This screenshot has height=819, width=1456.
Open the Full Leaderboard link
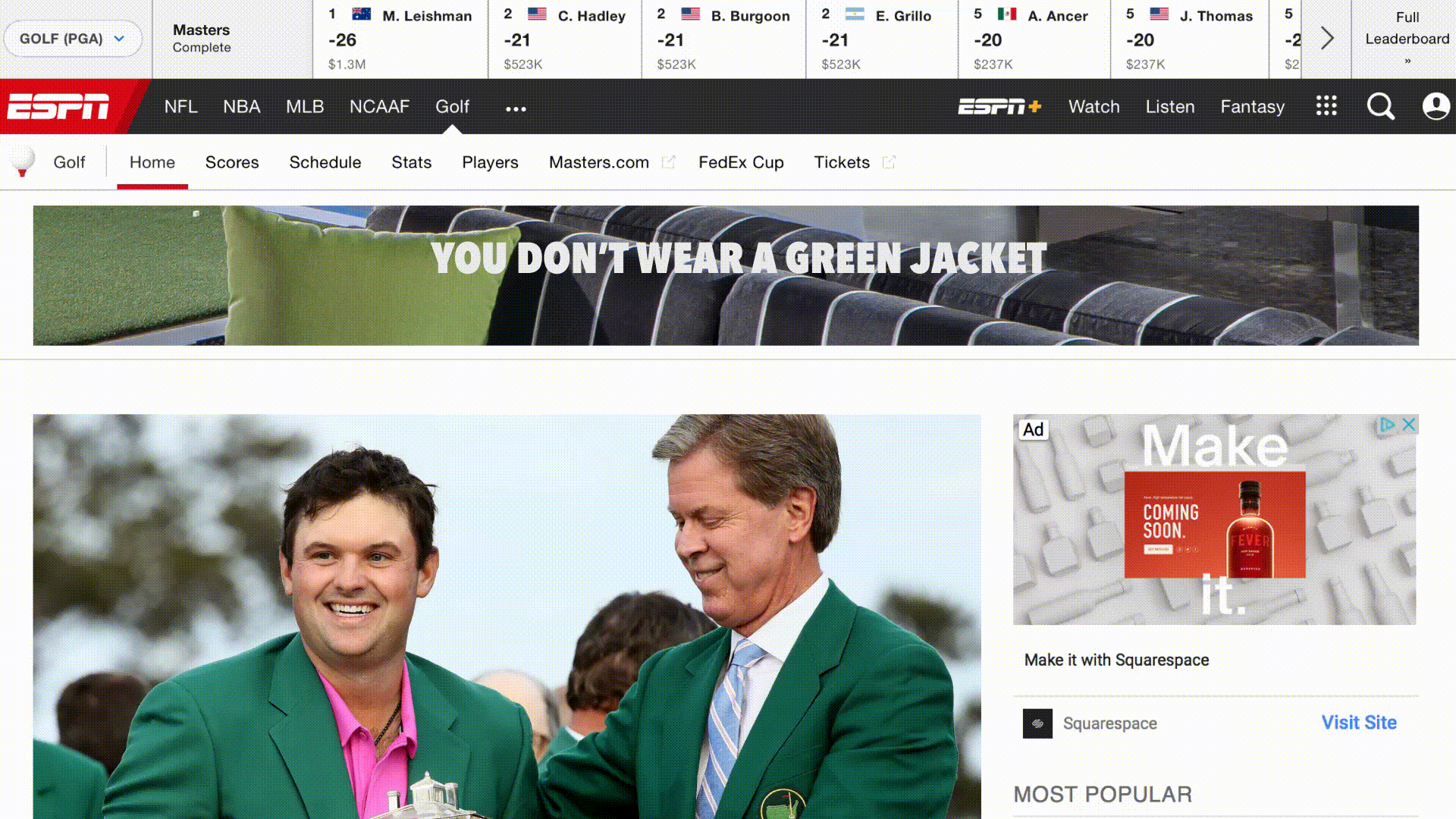click(x=1407, y=38)
